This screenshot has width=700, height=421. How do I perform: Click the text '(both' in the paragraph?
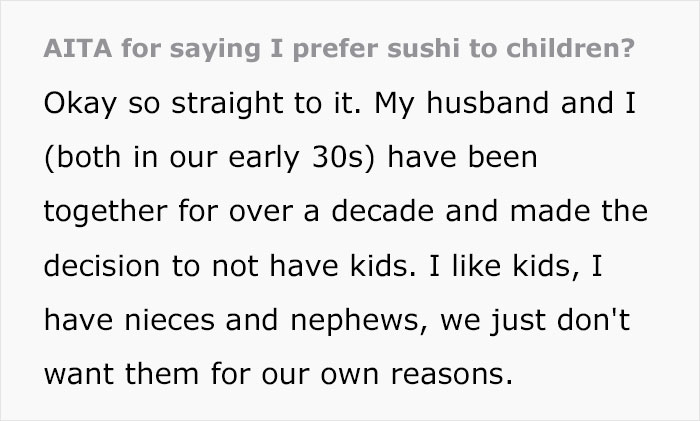(82, 158)
